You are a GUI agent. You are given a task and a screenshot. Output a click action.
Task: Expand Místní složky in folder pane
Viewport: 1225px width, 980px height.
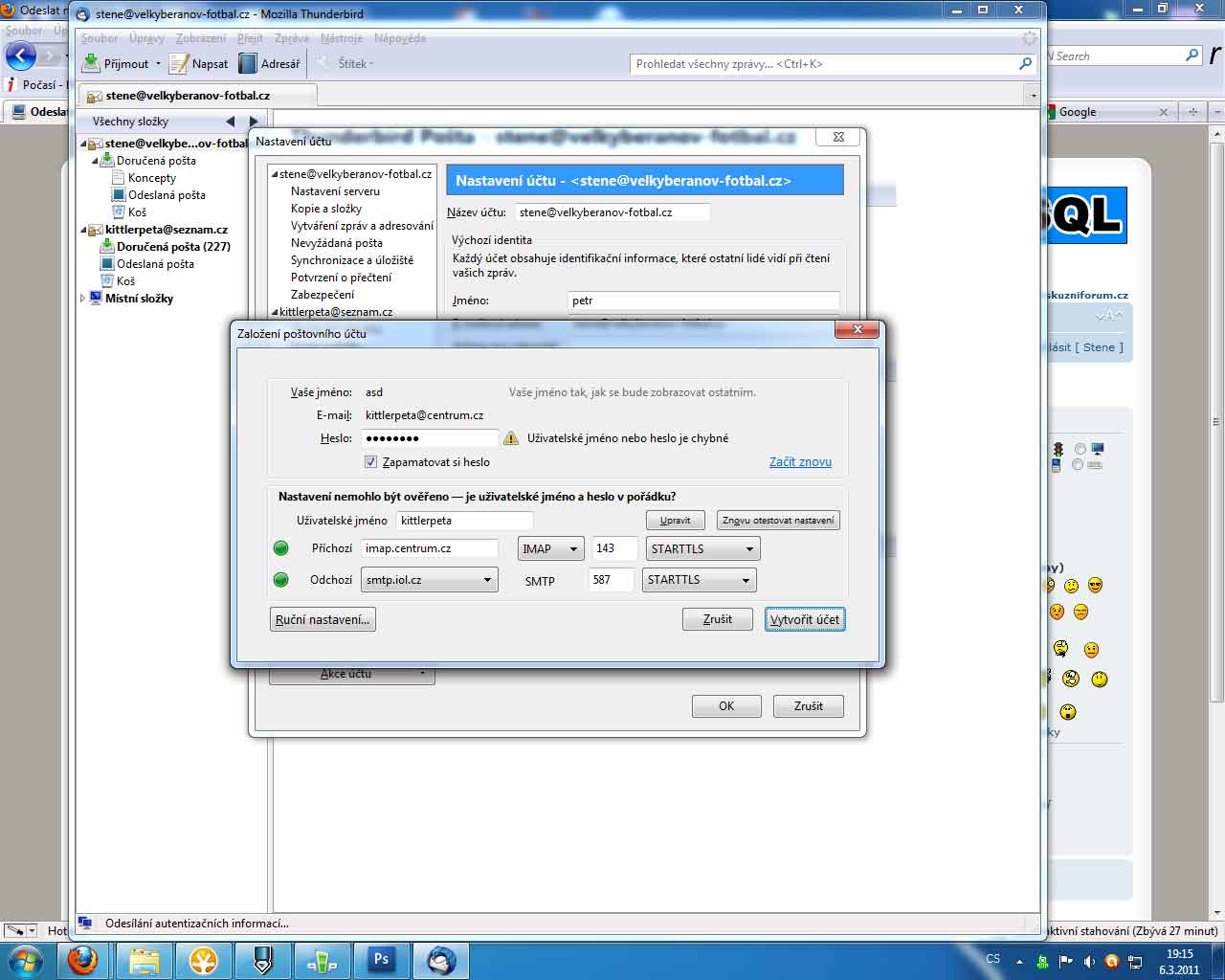[x=83, y=299]
